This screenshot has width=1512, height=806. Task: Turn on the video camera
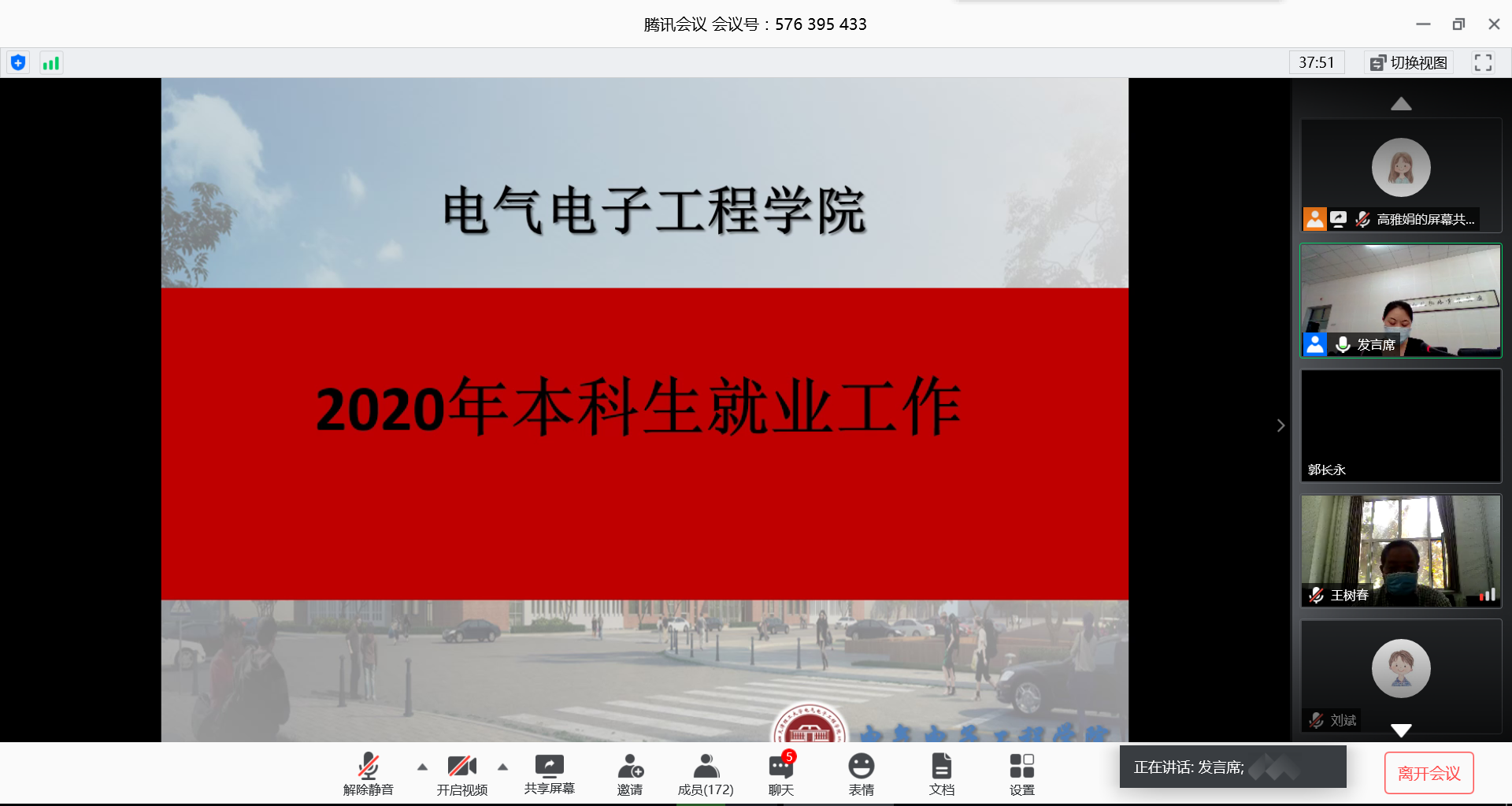coord(462,774)
